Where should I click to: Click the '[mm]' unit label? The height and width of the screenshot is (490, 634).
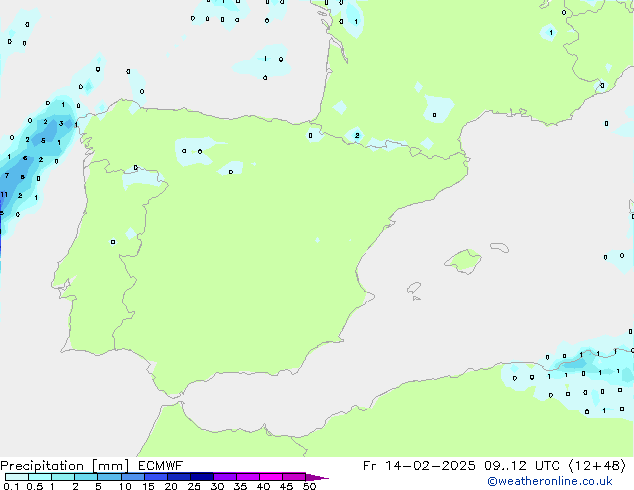pyautogui.click(x=110, y=466)
